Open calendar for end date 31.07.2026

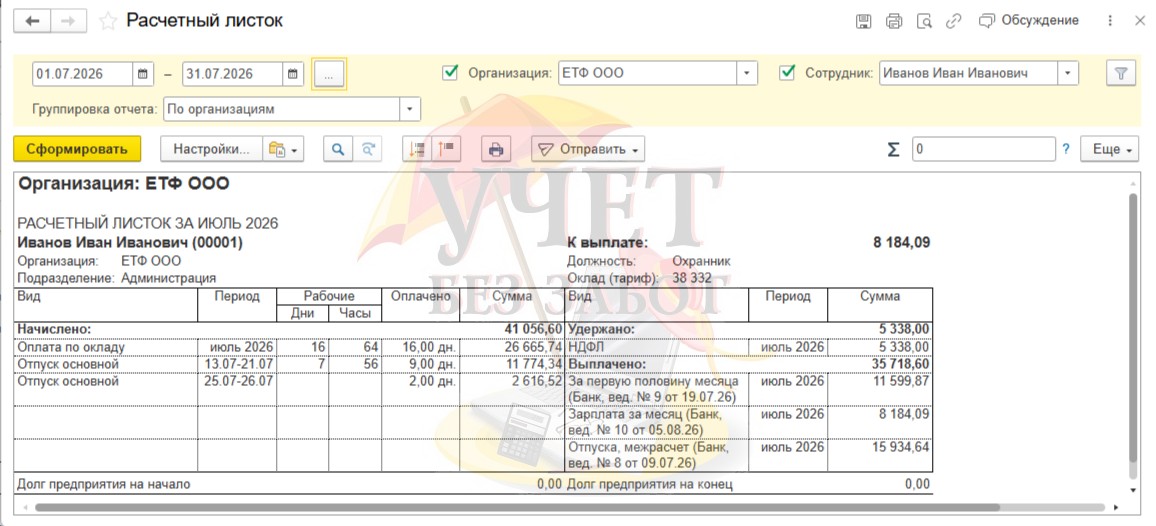tap(293, 74)
